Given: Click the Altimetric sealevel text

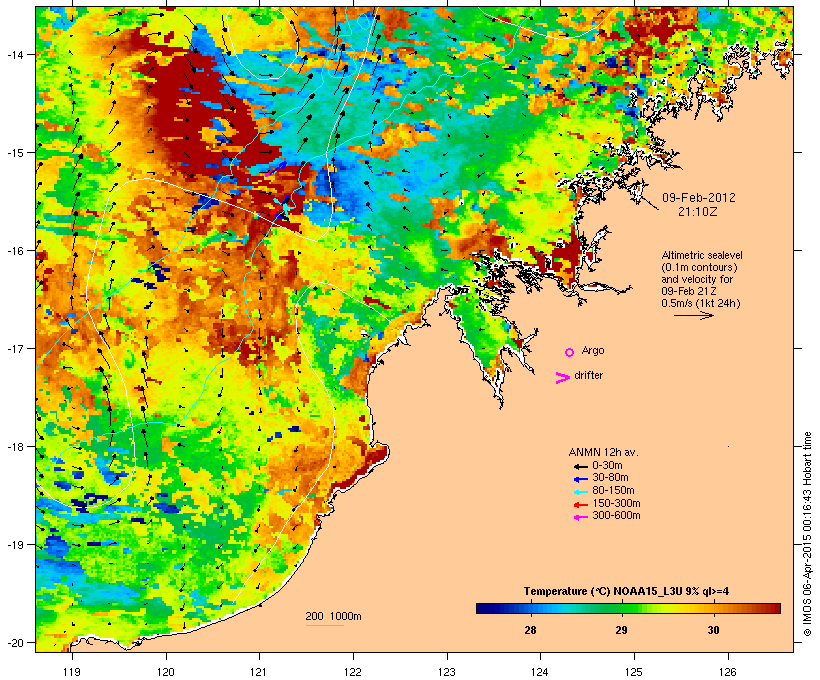Looking at the screenshot, I should tap(702, 255).
